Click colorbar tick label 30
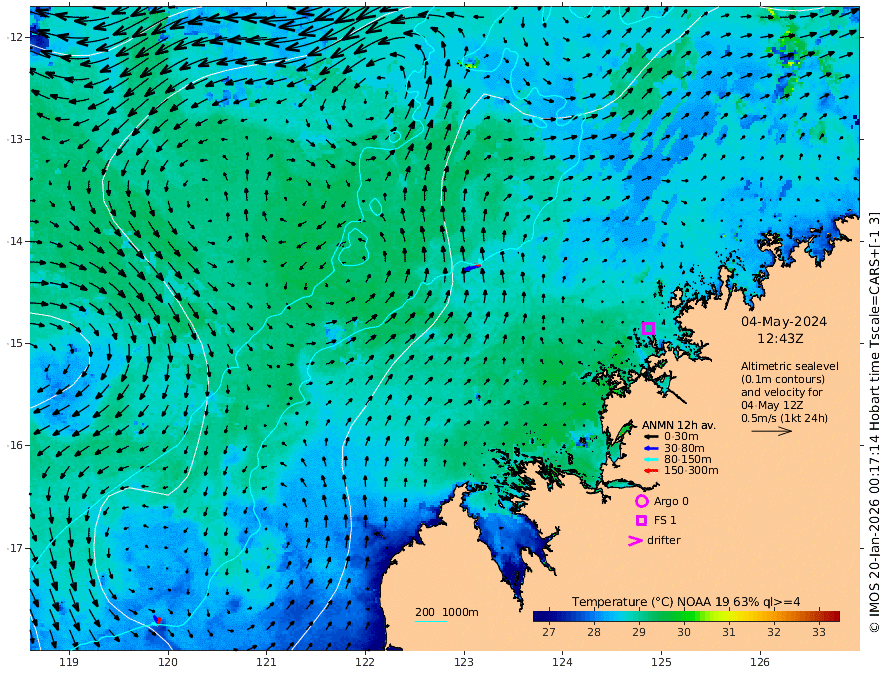The image size is (880, 680). click(x=684, y=632)
